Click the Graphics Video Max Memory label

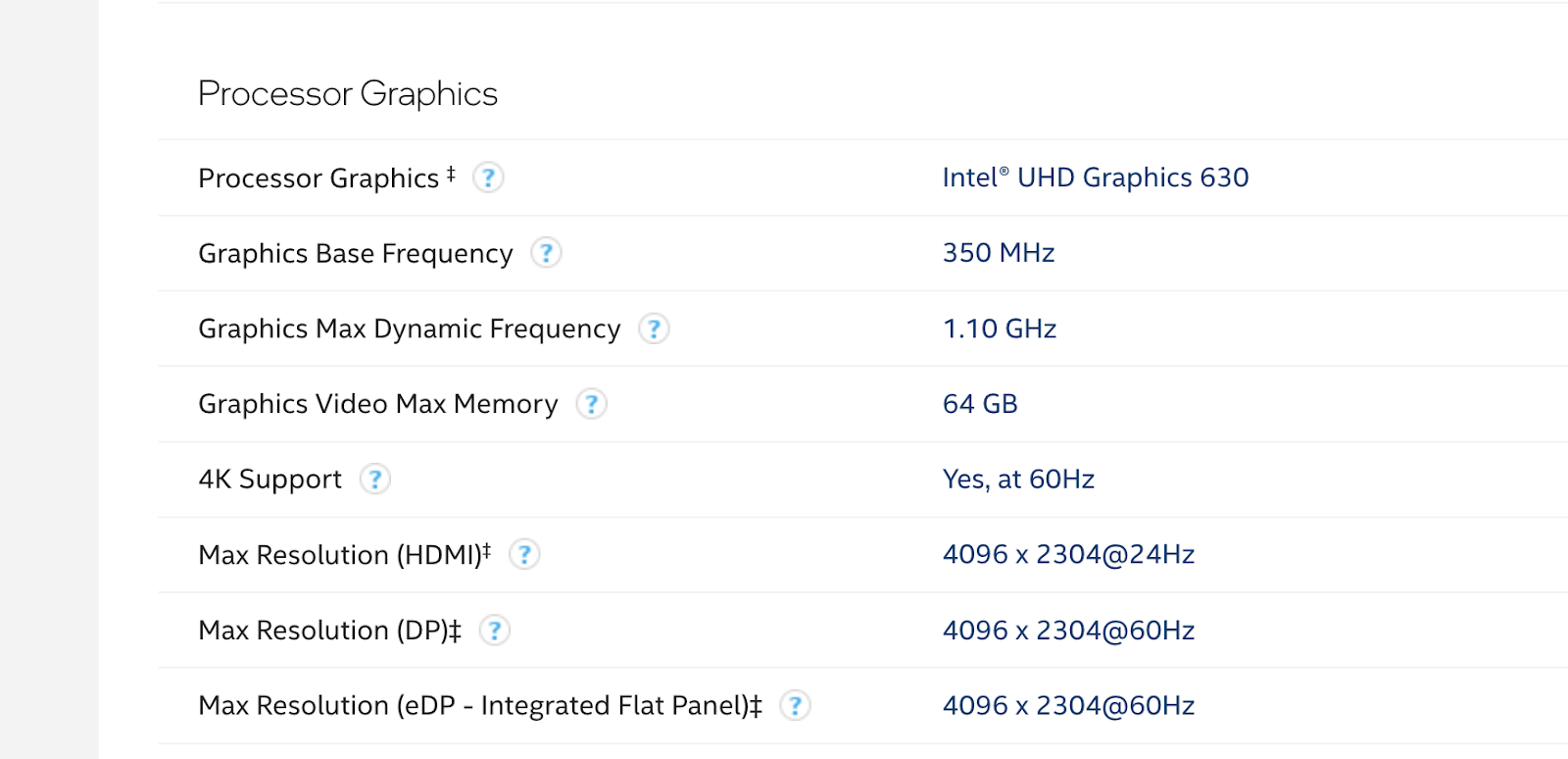[x=377, y=404]
